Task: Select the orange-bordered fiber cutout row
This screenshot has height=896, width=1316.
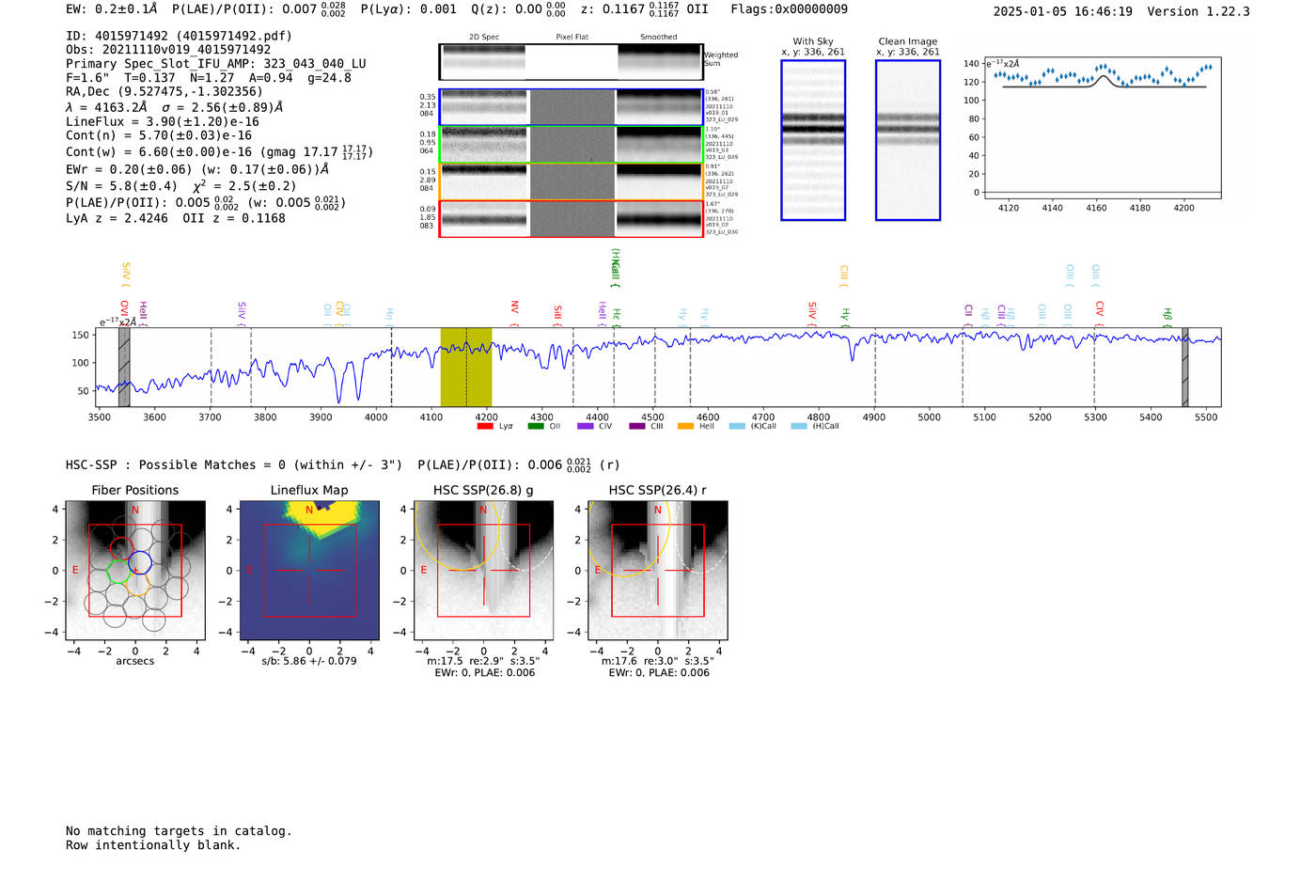Action: (x=571, y=182)
